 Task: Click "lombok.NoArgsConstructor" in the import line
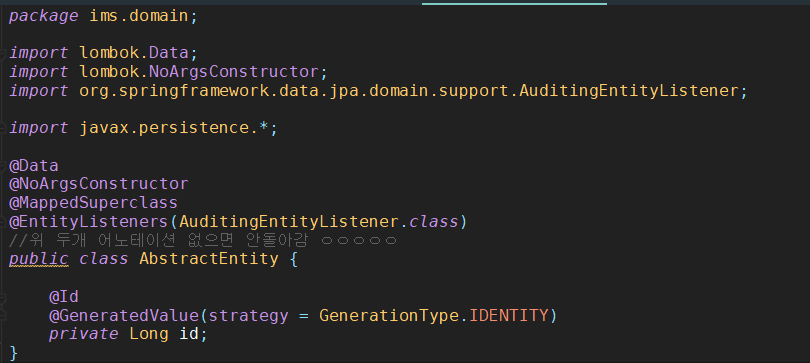(x=198, y=71)
